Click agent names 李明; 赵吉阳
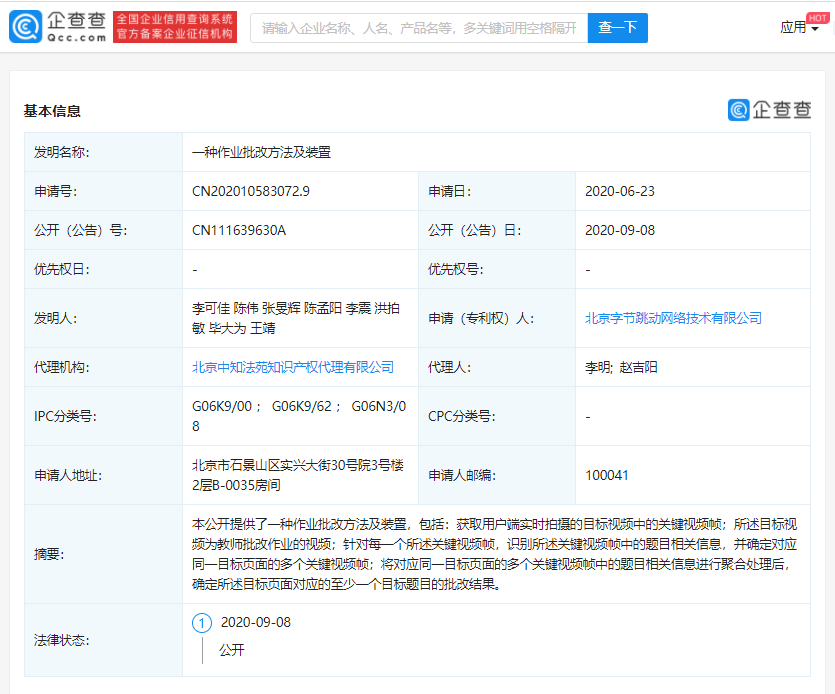The width and height of the screenshot is (835, 694). coord(621,367)
